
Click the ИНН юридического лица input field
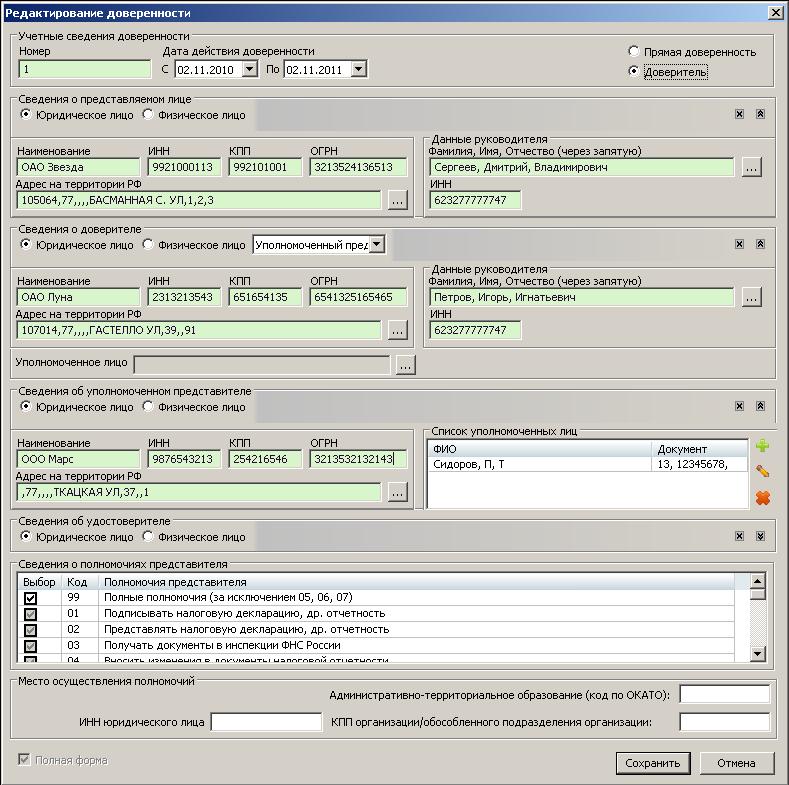[266, 722]
